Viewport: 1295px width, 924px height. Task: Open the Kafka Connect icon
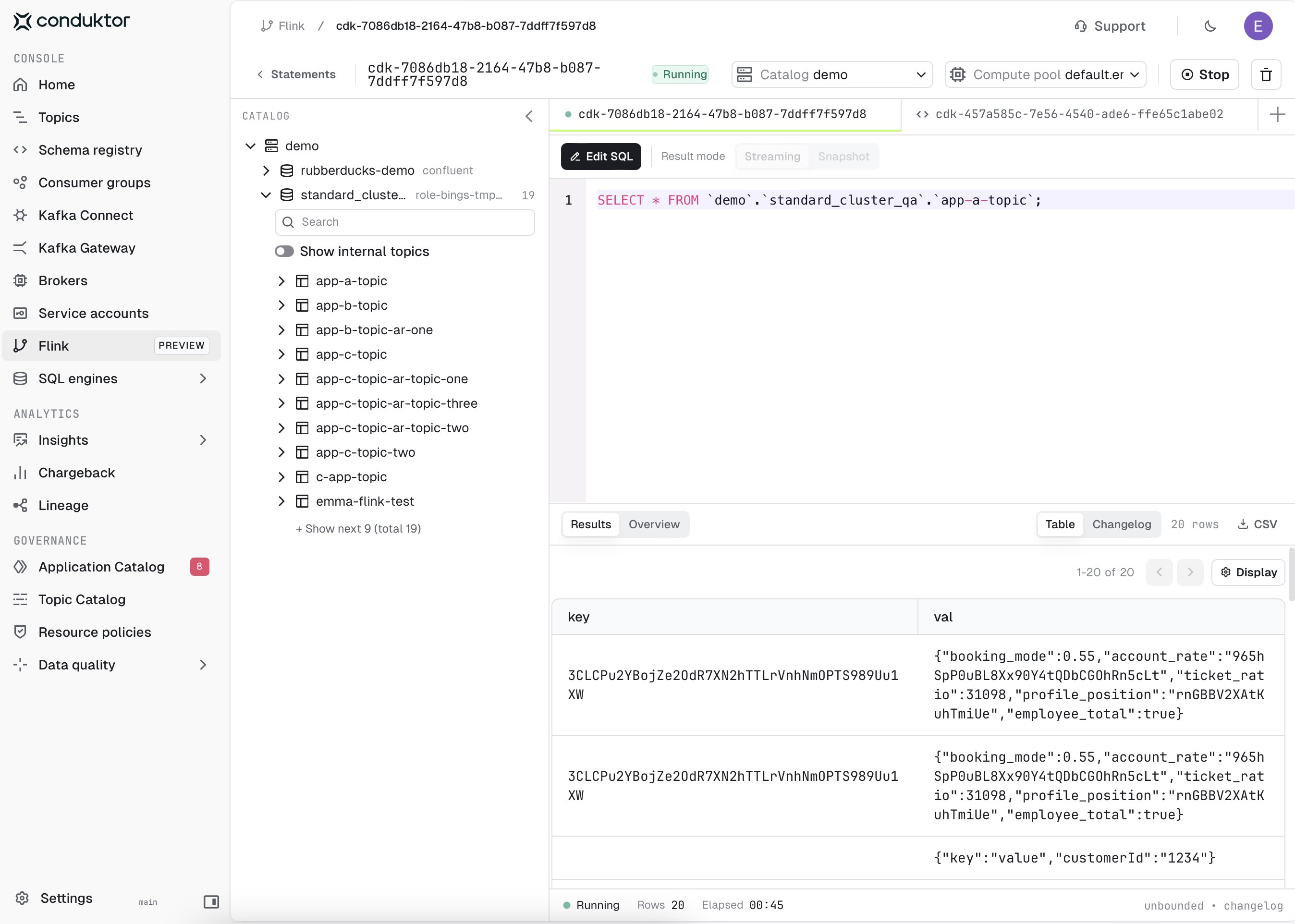(21, 216)
